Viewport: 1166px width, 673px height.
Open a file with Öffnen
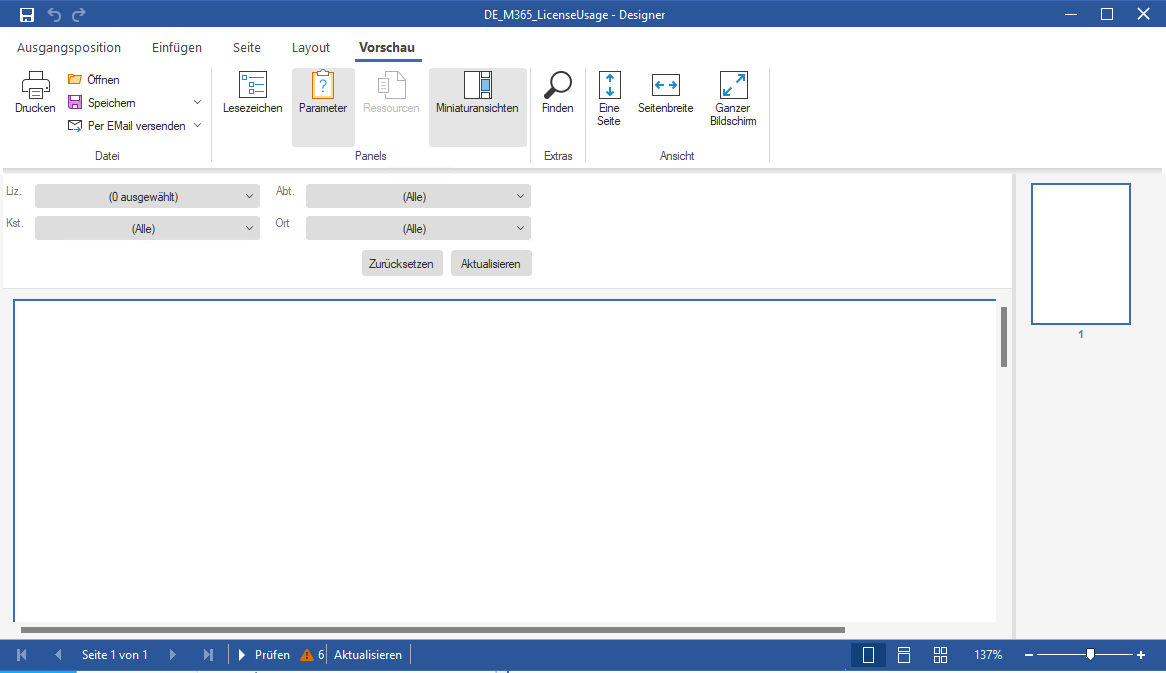94,80
